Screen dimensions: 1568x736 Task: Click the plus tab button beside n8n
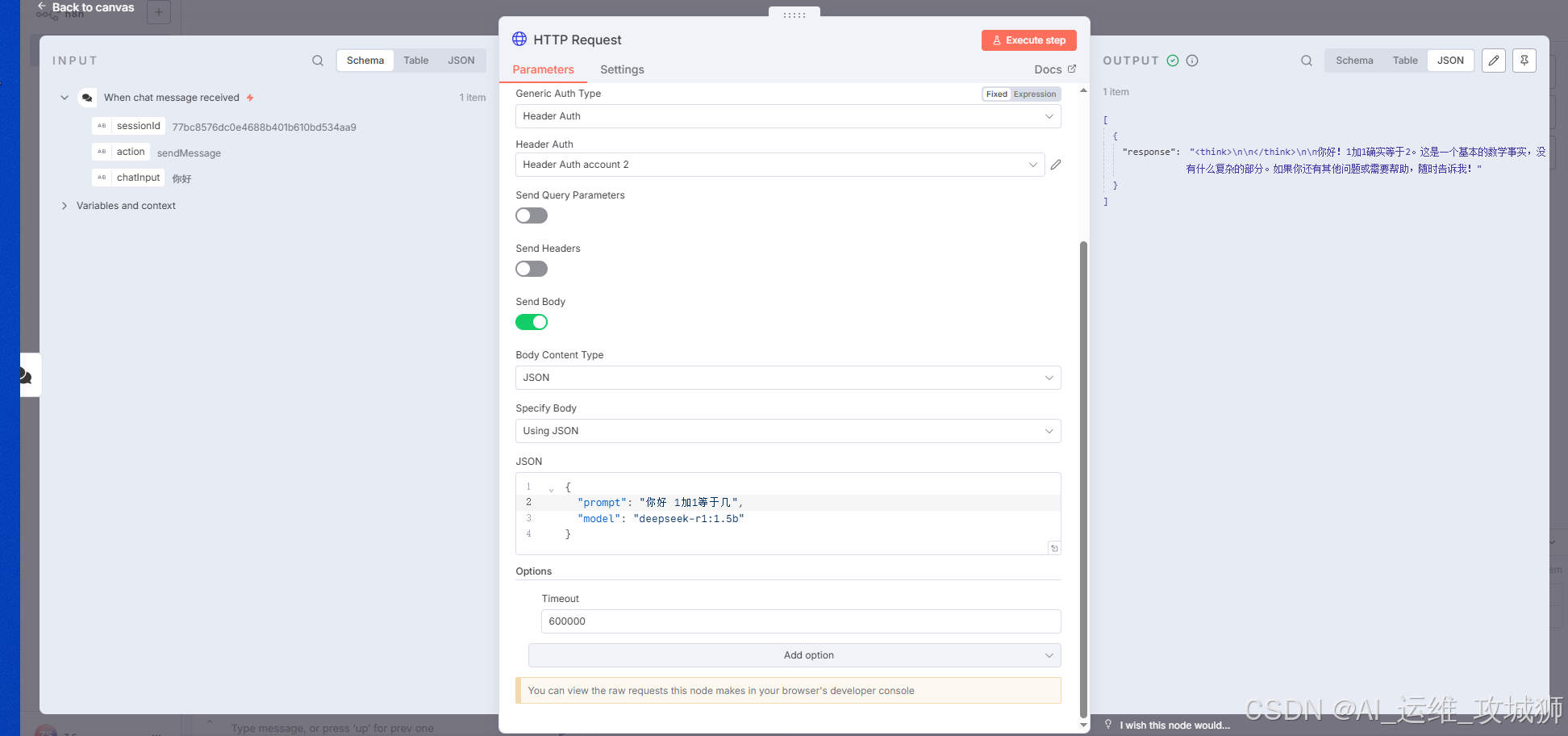click(x=159, y=12)
